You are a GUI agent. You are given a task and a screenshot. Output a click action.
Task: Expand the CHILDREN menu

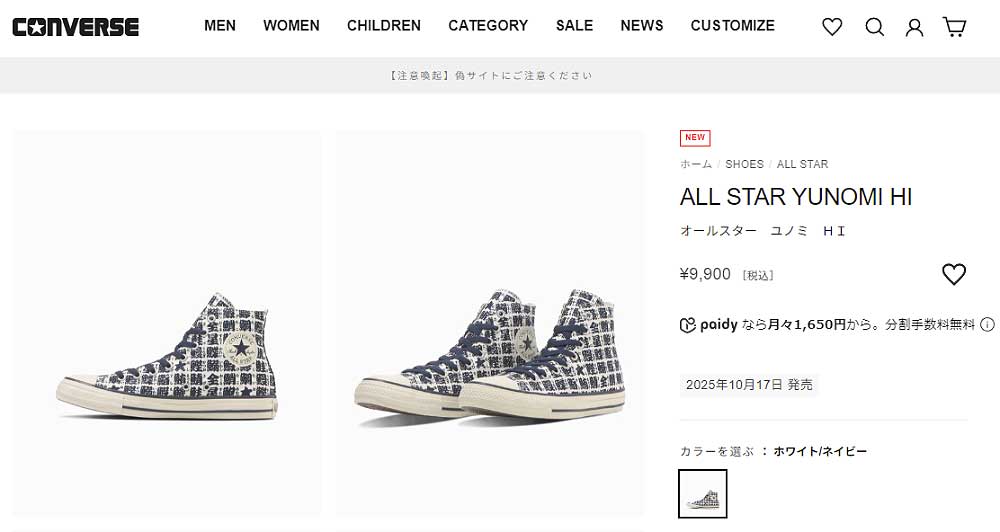click(384, 26)
